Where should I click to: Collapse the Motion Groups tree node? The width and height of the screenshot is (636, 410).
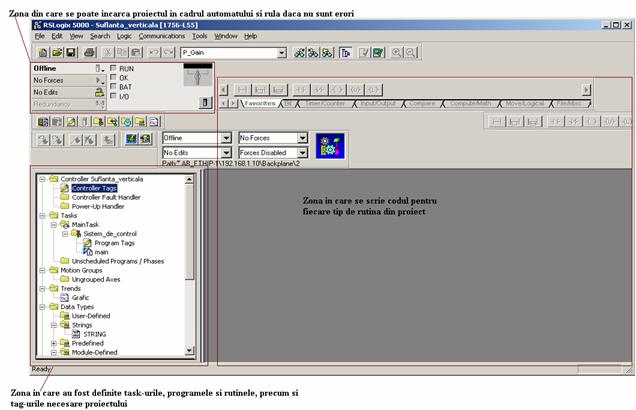click(x=42, y=270)
